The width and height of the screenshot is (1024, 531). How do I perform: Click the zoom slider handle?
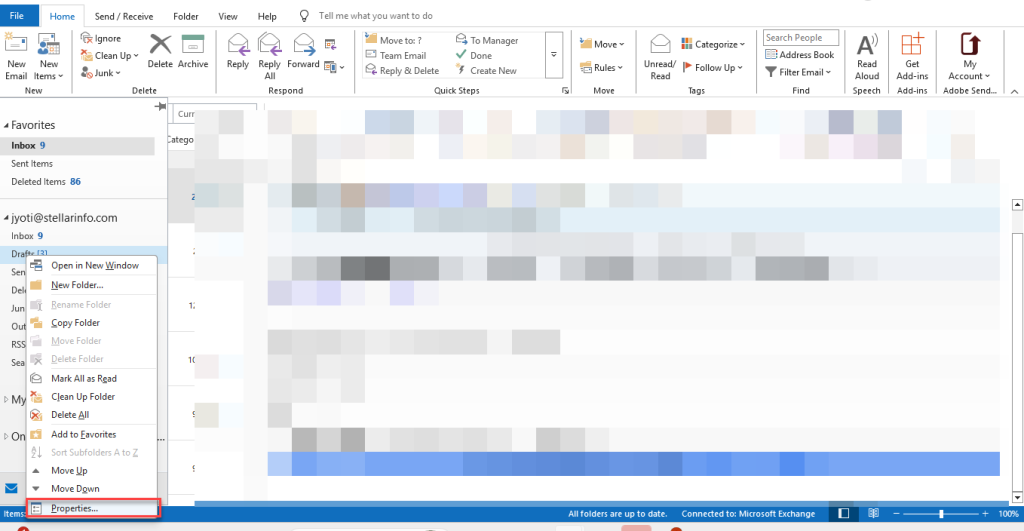[941, 514]
